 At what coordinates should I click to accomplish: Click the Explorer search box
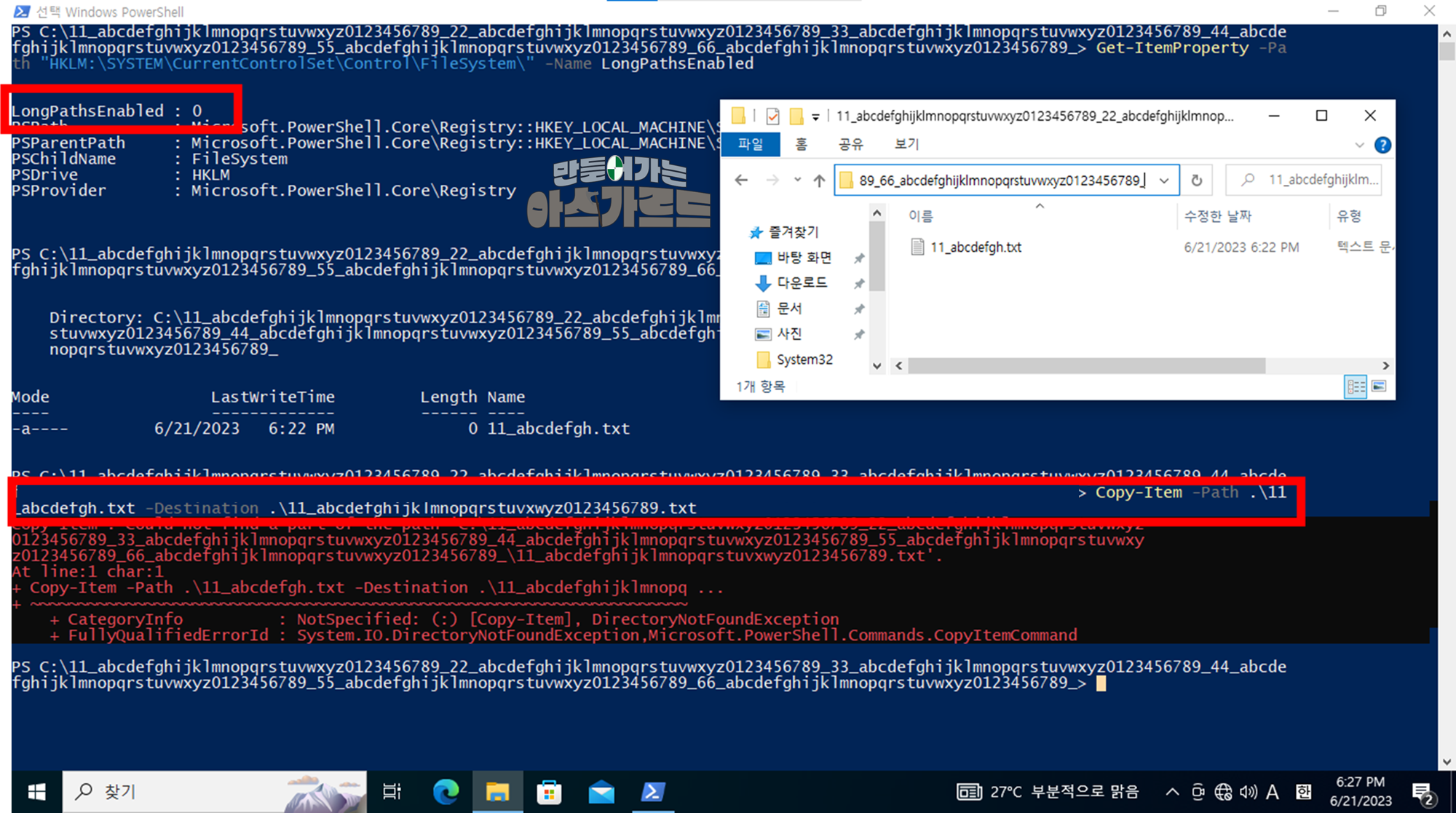(1304, 180)
